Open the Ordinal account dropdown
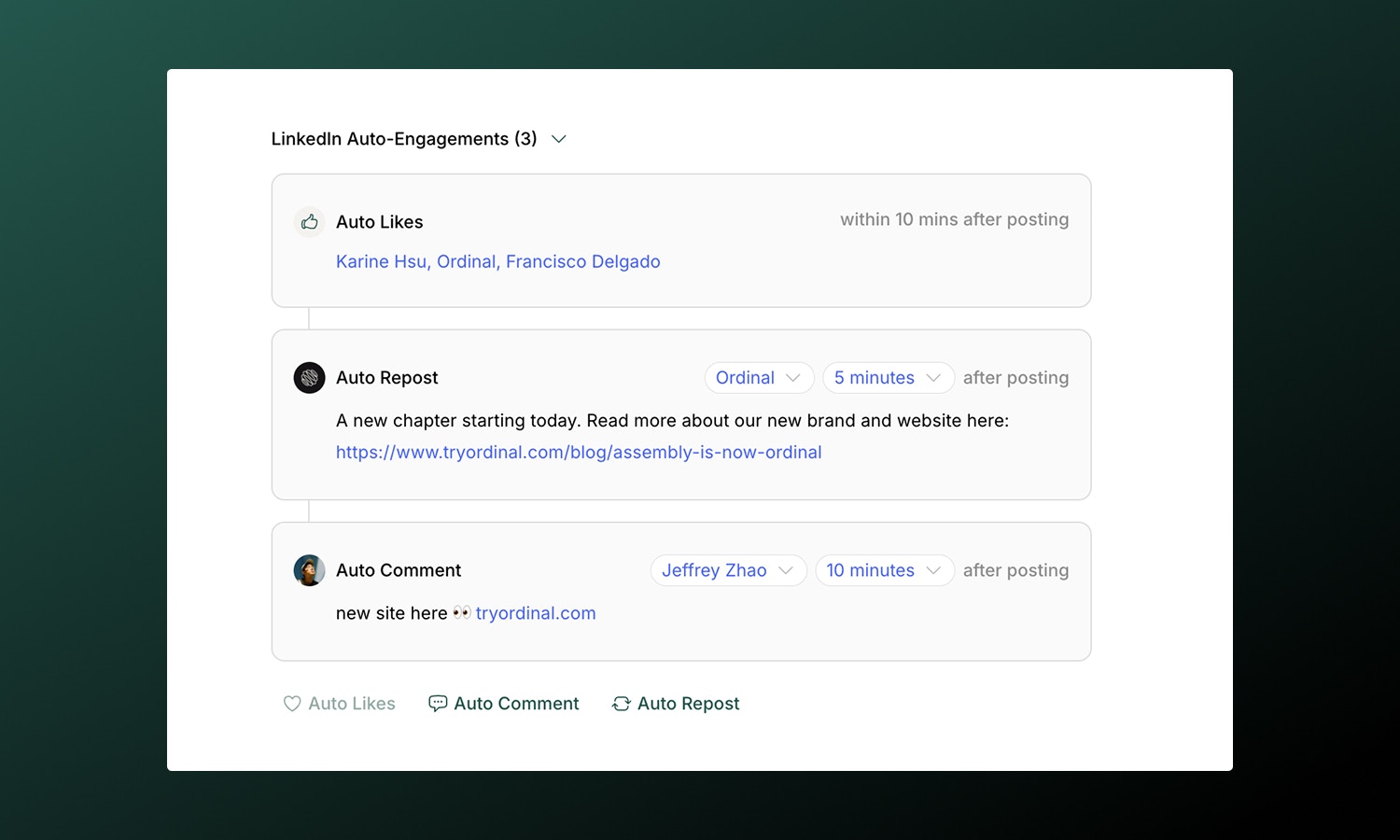 point(759,378)
